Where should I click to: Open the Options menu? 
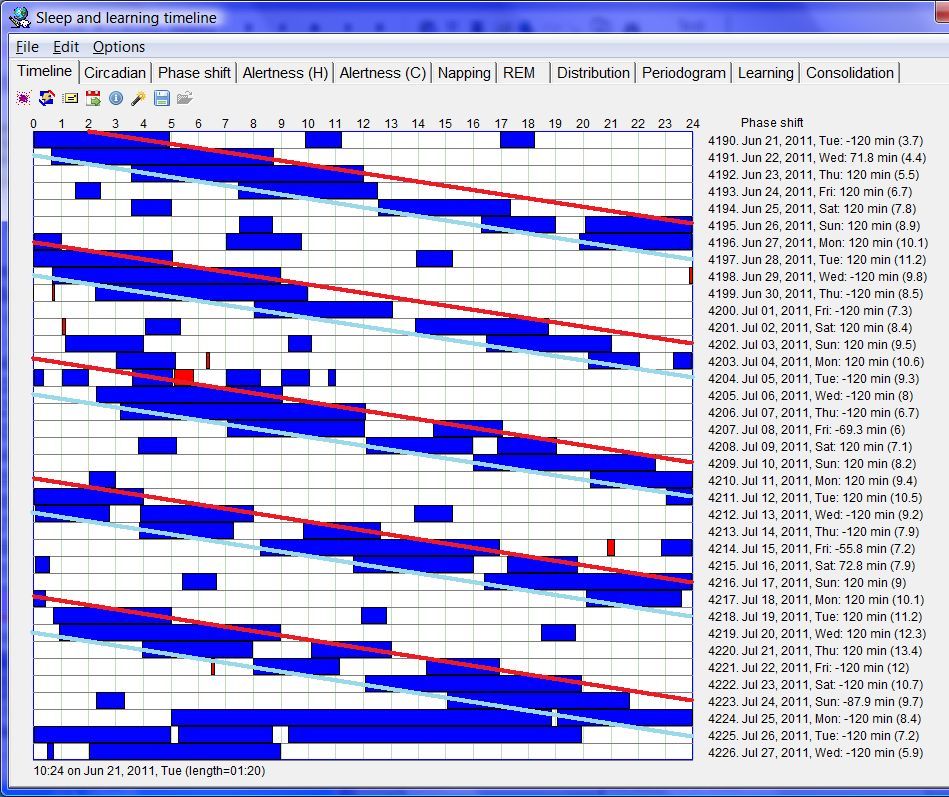pyautogui.click(x=119, y=47)
